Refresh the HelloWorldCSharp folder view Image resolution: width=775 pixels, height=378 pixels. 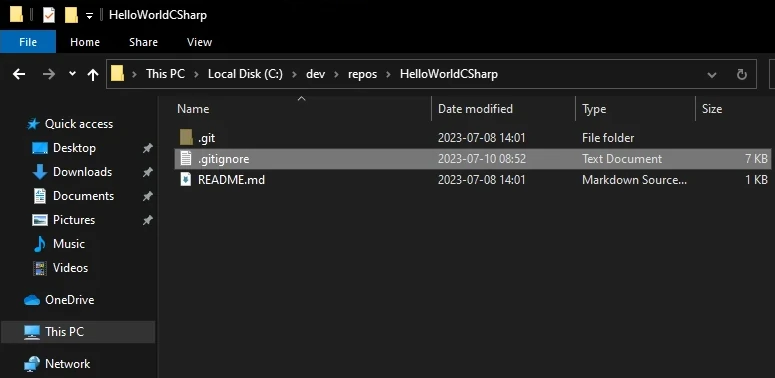pyautogui.click(x=741, y=75)
